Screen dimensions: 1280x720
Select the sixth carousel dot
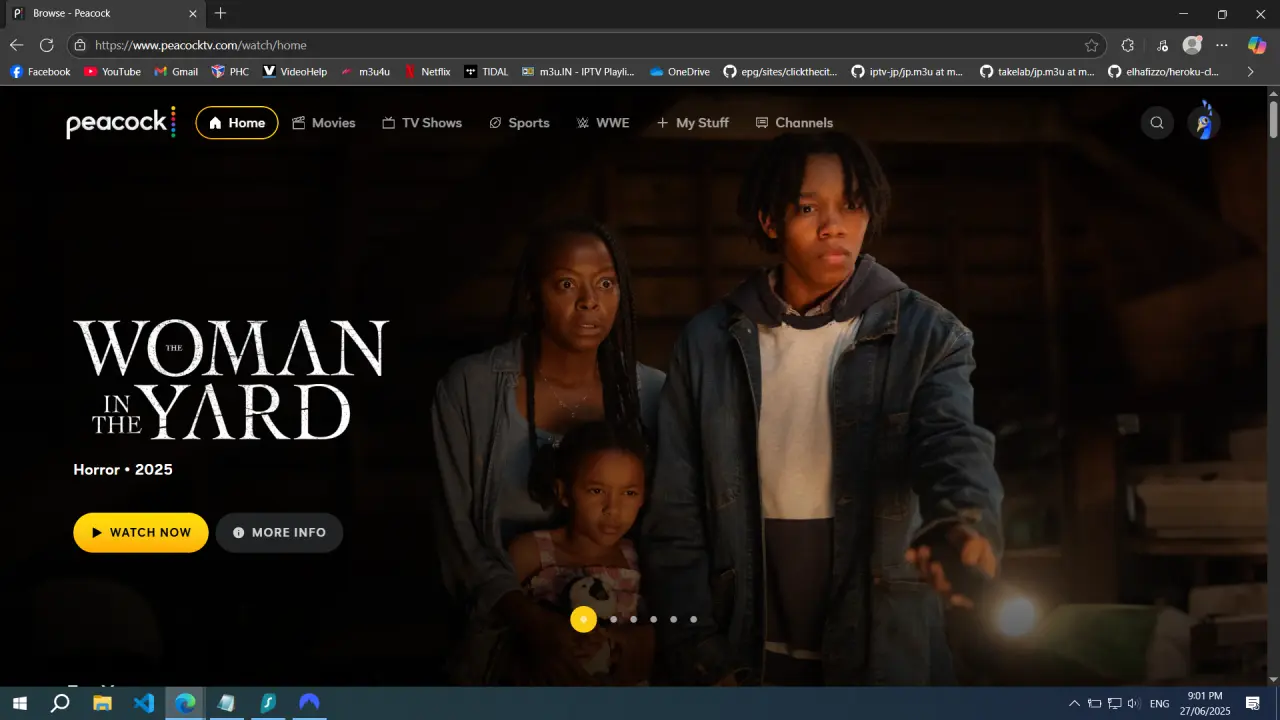(x=693, y=619)
